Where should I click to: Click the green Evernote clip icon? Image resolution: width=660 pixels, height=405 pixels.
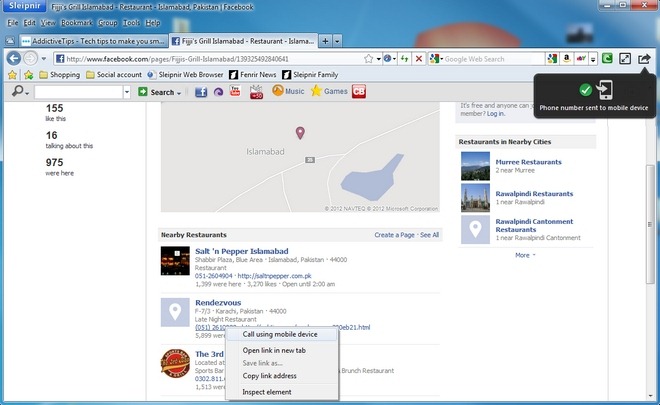pyautogui.click(x=607, y=59)
